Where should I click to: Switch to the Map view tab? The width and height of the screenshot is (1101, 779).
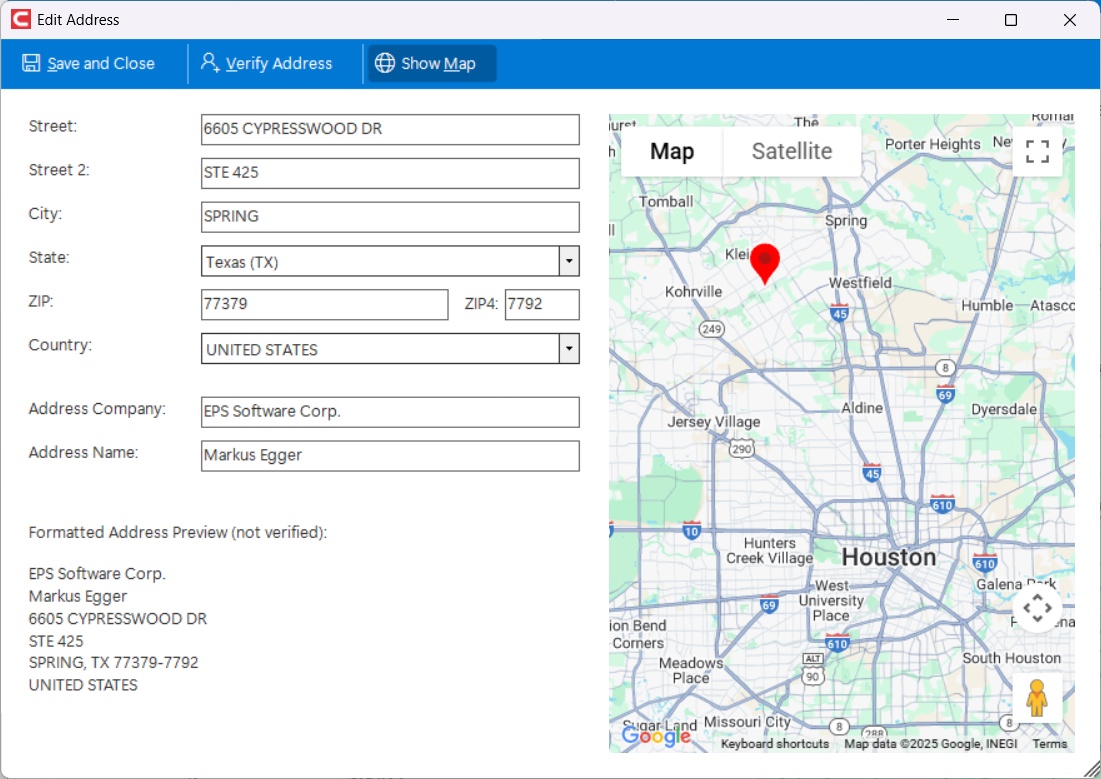[x=672, y=151]
